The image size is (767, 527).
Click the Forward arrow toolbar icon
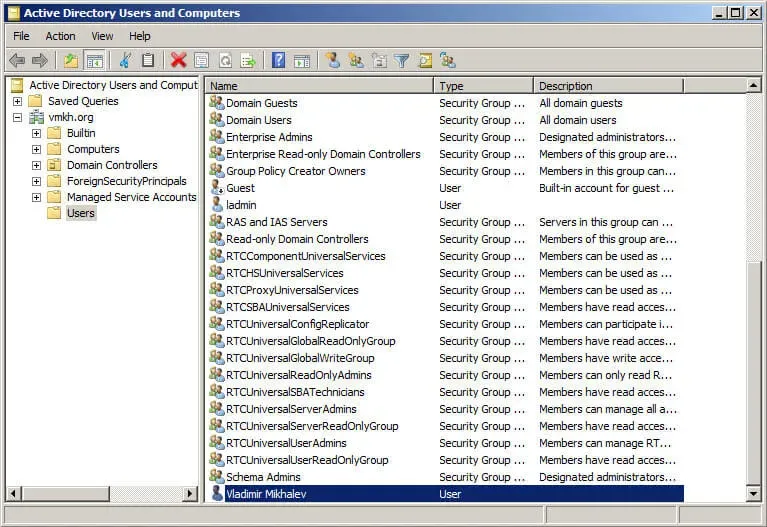(40, 61)
